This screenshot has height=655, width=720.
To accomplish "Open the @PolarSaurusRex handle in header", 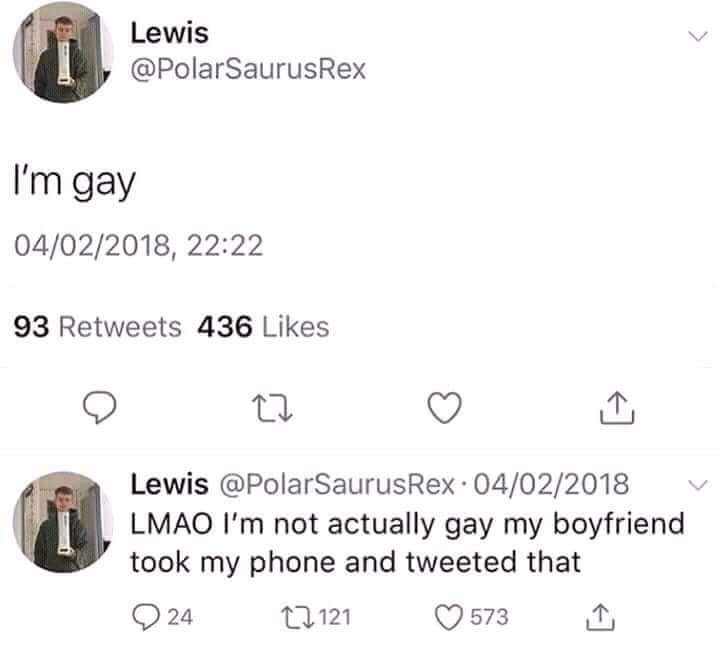I will click(248, 69).
